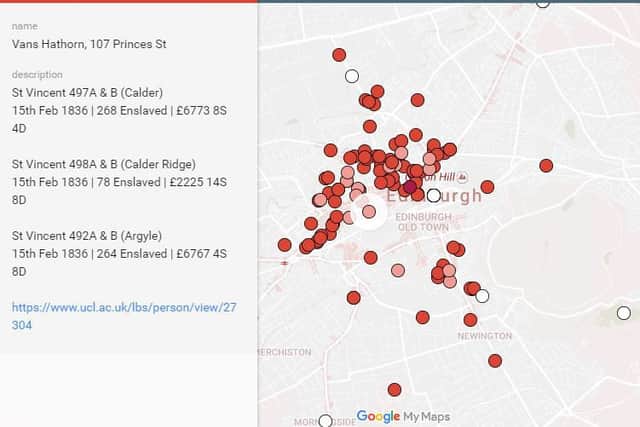Click St Vincent 492A & B (Argyle) line
This screenshot has height=427, width=640.
[x=87, y=236]
